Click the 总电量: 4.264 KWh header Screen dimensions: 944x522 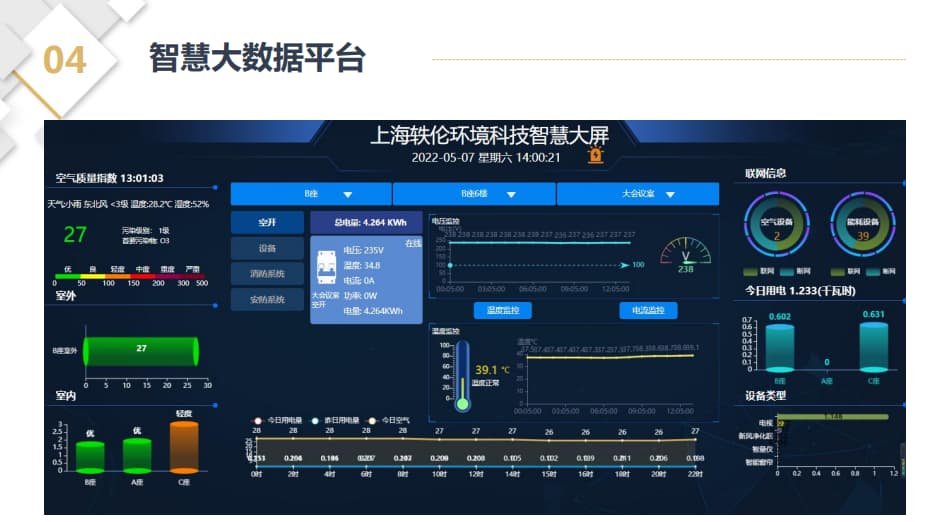click(366, 222)
